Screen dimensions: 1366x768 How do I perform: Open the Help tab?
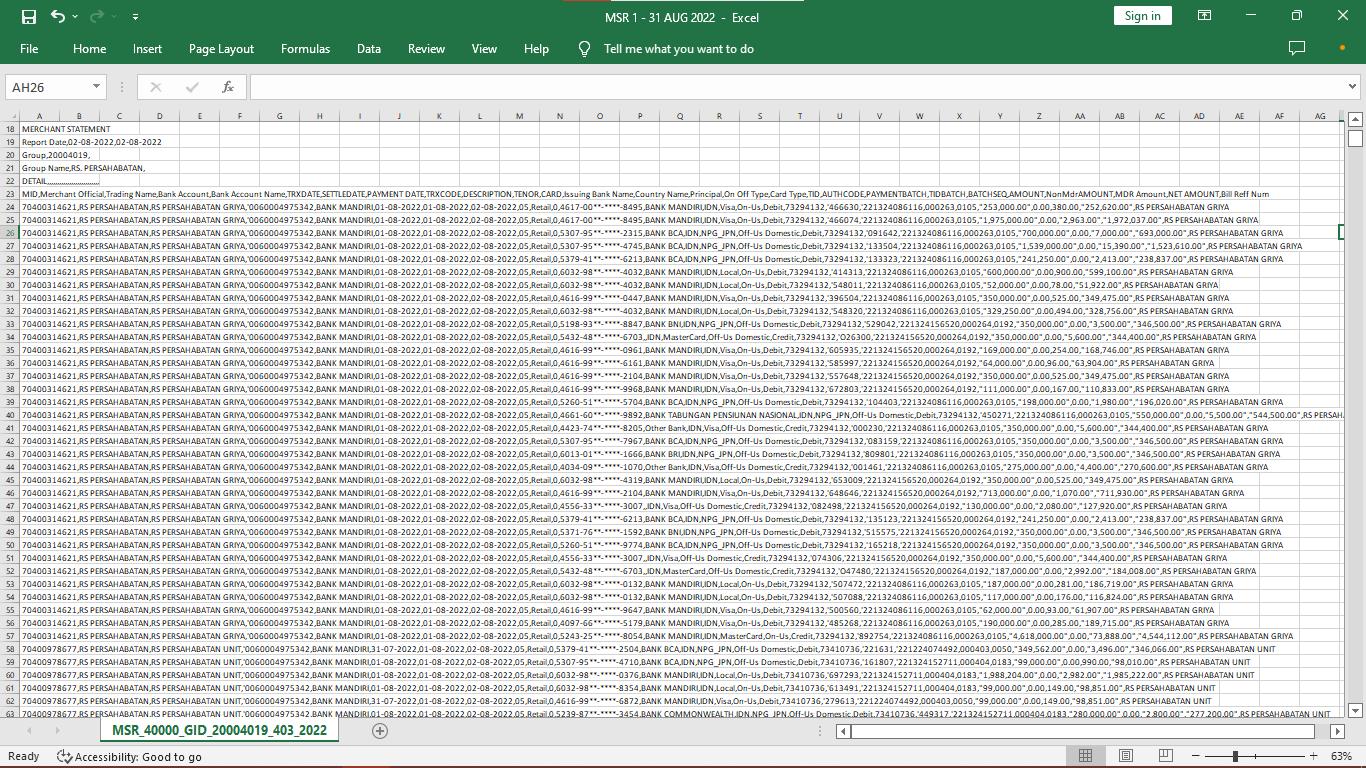click(x=536, y=48)
